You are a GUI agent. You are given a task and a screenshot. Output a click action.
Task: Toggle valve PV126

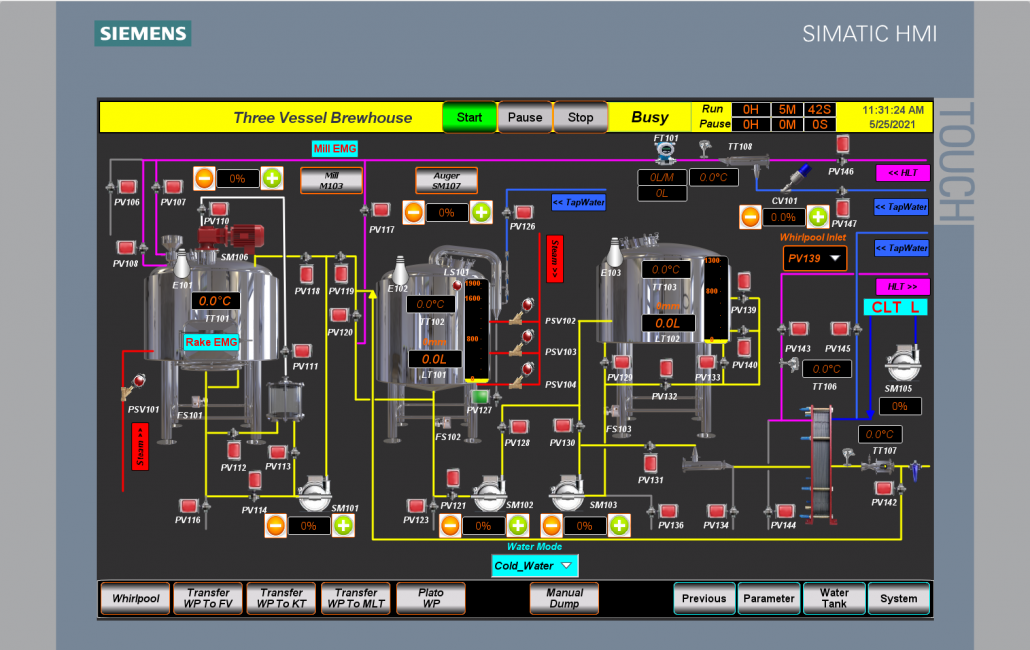pyautogui.click(x=524, y=212)
